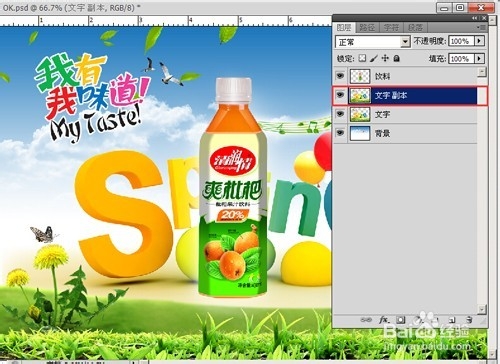This screenshot has width=500, height=364.
Task: Click the 填充 100% input field
Action: point(462,59)
